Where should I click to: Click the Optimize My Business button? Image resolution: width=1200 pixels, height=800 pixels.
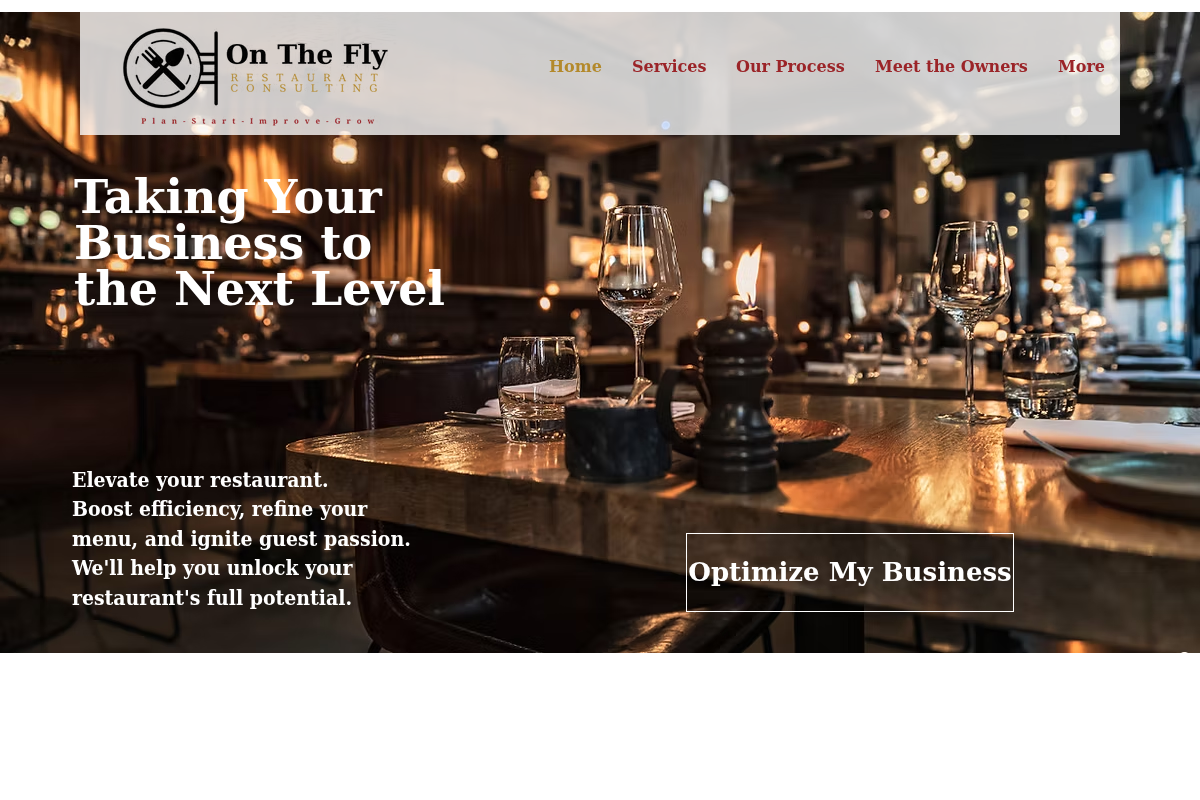tap(850, 572)
